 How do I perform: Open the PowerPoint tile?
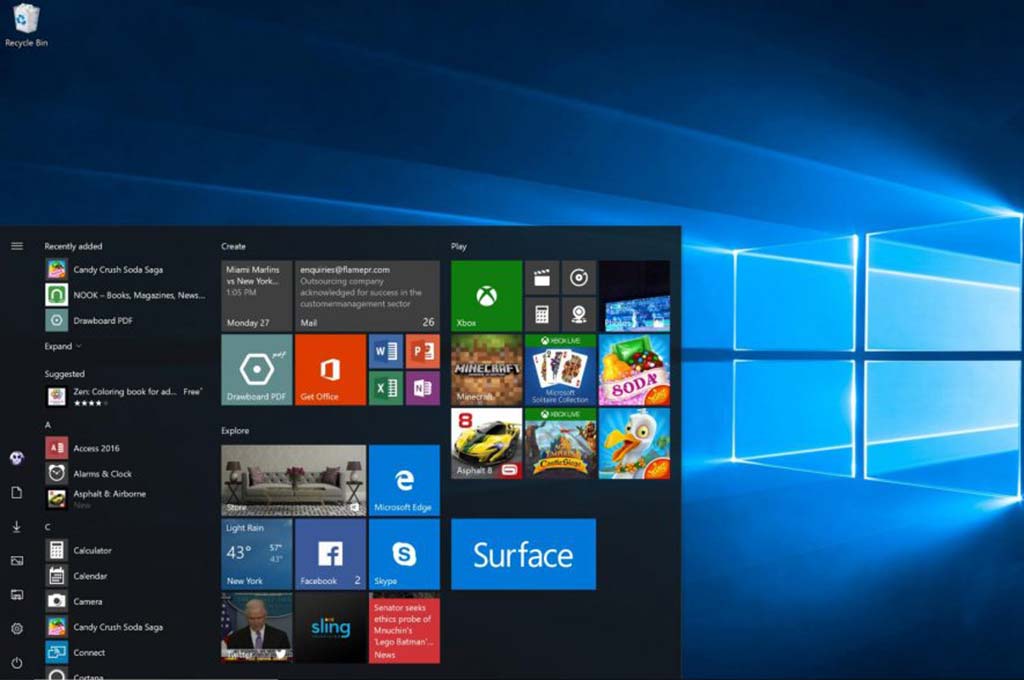pyautogui.click(x=423, y=351)
